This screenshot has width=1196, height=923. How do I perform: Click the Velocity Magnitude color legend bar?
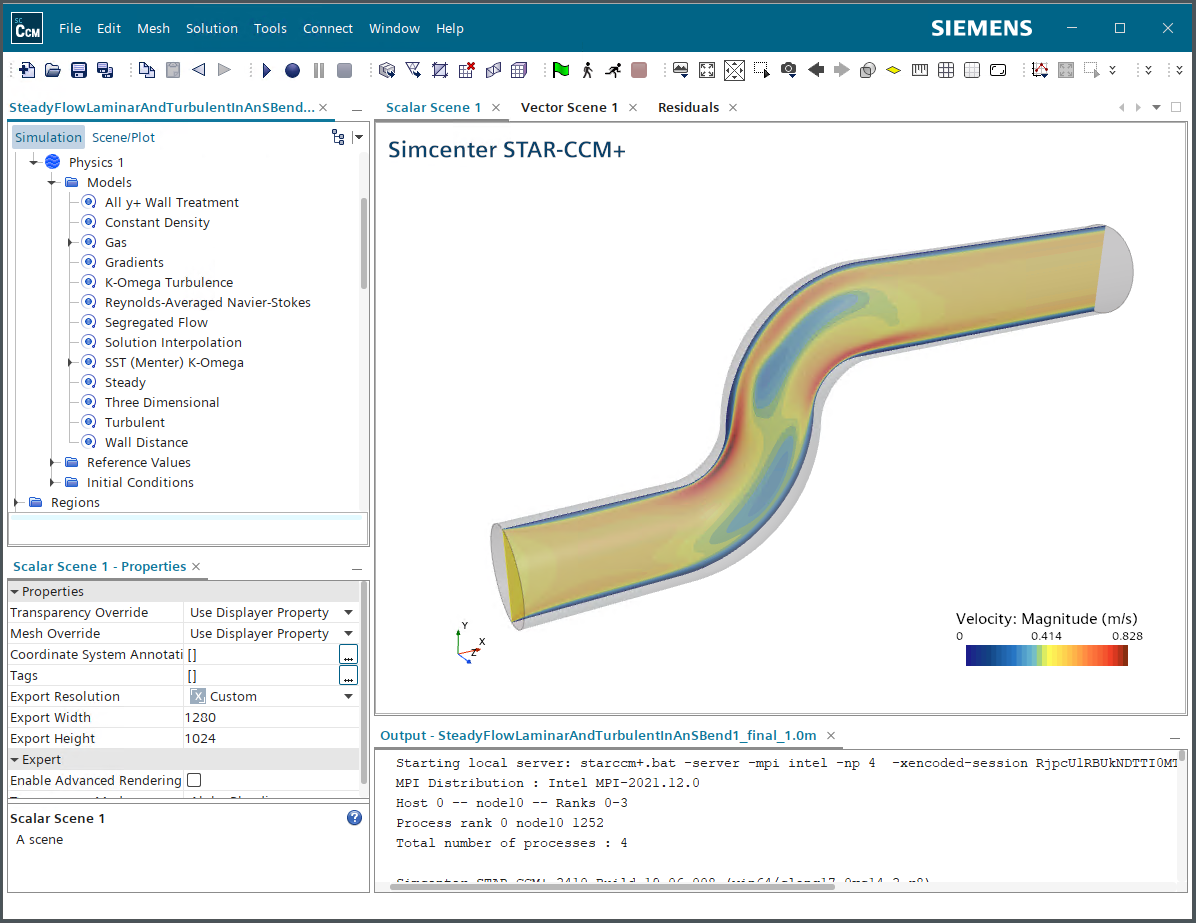point(1046,655)
